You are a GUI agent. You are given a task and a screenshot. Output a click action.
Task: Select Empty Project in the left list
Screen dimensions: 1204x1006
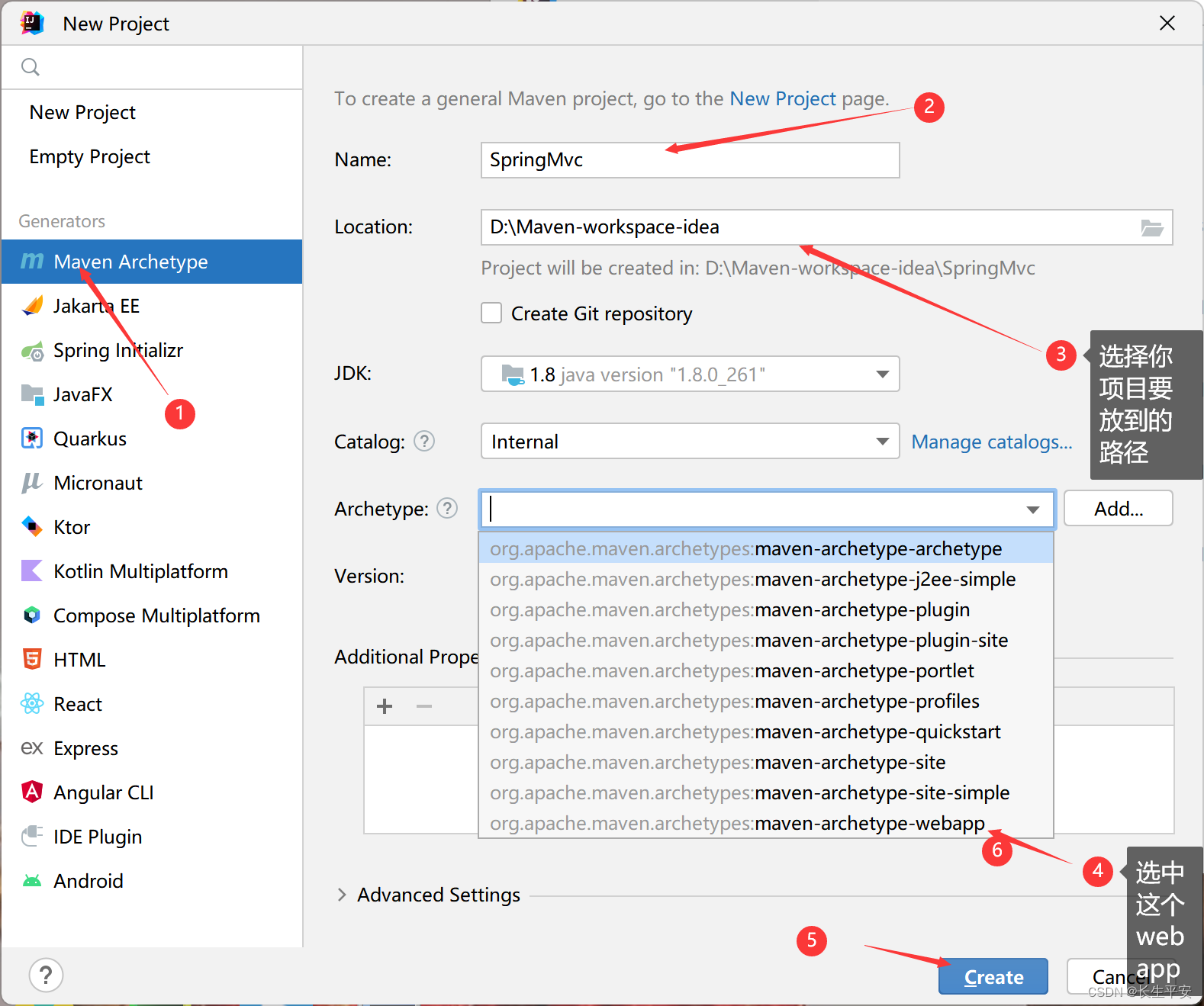click(x=152, y=156)
